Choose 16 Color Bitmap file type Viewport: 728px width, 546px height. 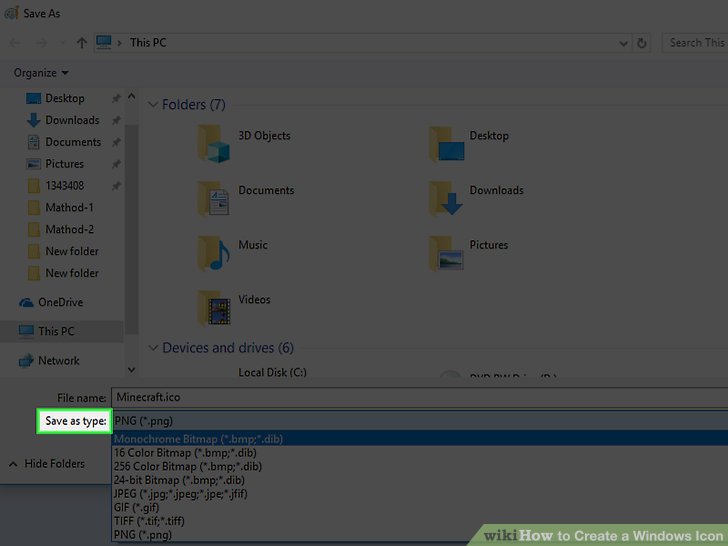[420, 453]
